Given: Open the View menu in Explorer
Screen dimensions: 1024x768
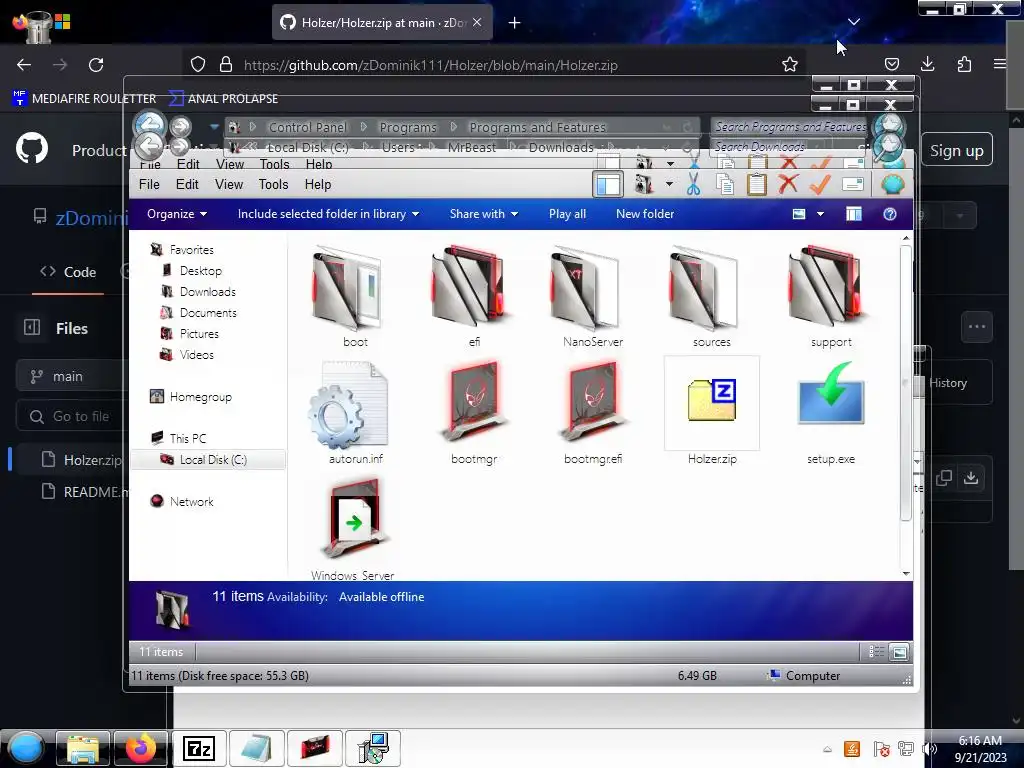Looking at the screenshot, I should coord(229,185).
